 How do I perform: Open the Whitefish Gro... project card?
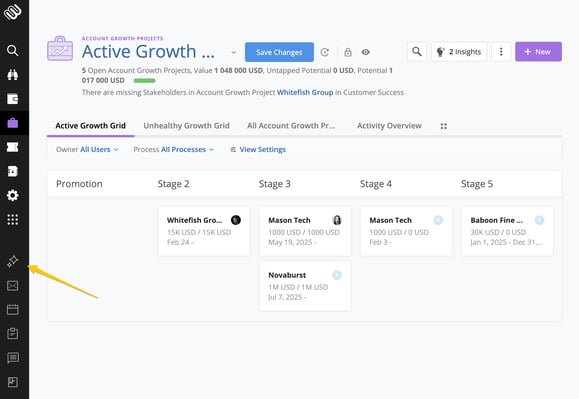coord(204,231)
